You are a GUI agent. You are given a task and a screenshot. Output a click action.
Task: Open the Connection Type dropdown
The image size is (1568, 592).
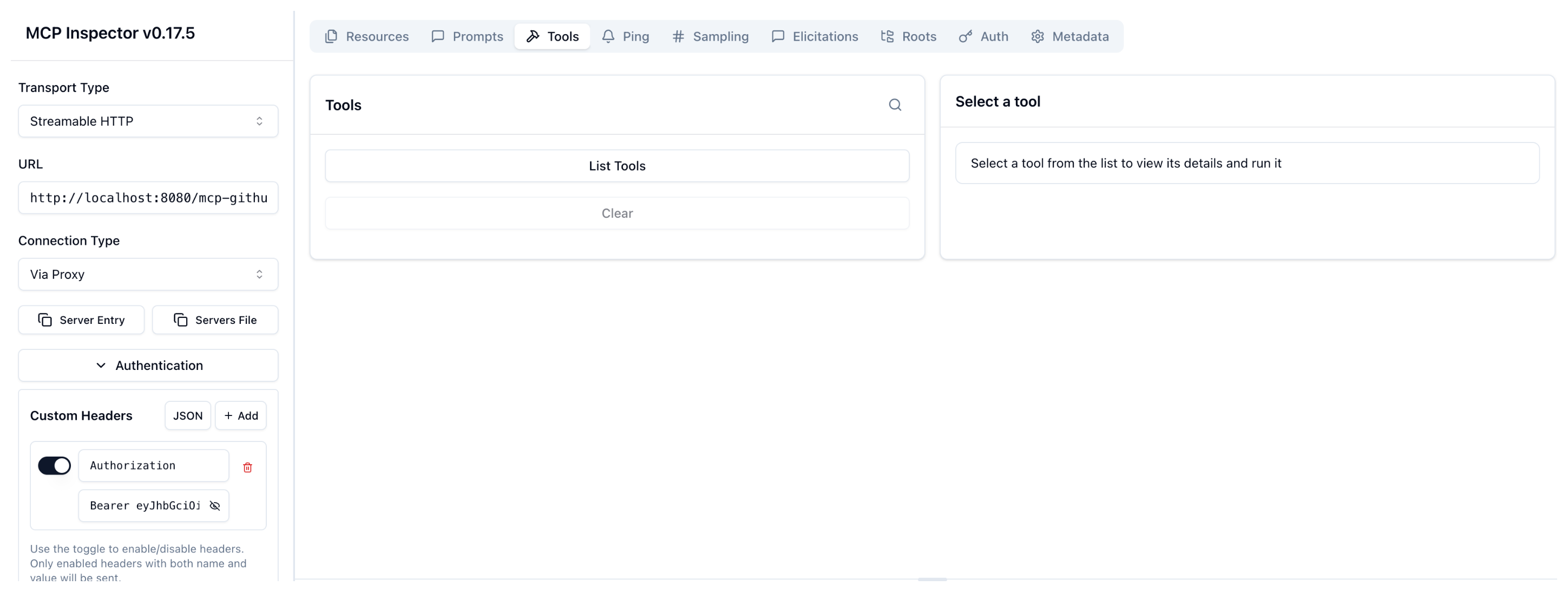point(148,274)
